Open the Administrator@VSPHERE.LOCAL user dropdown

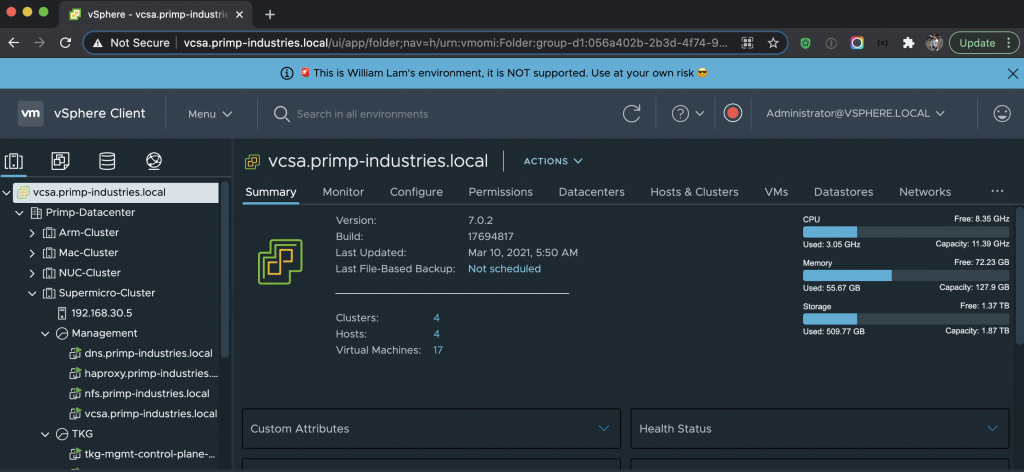pyautogui.click(x=855, y=114)
